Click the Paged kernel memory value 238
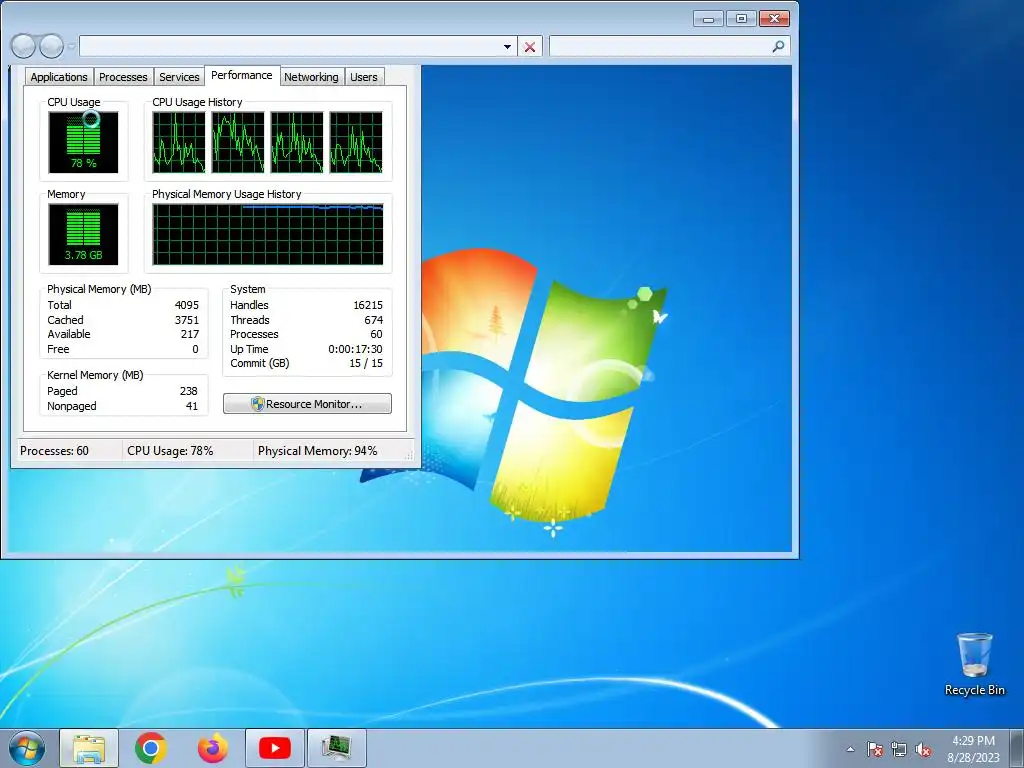The width and height of the screenshot is (1024, 768). (189, 391)
